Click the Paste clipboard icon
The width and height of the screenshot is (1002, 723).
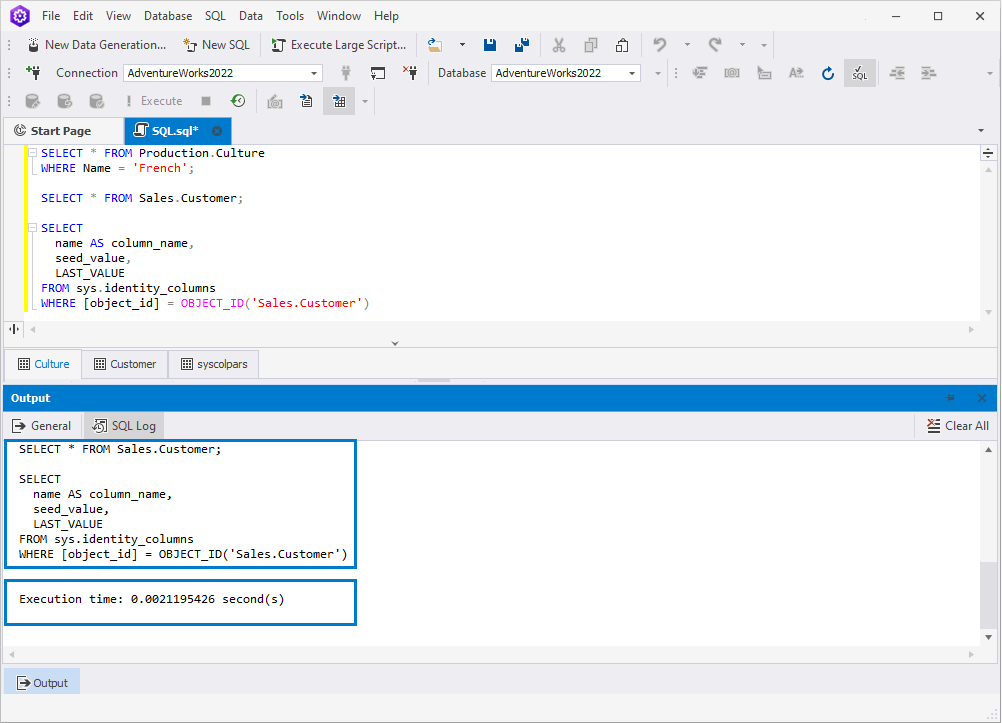click(x=622, y=45)
